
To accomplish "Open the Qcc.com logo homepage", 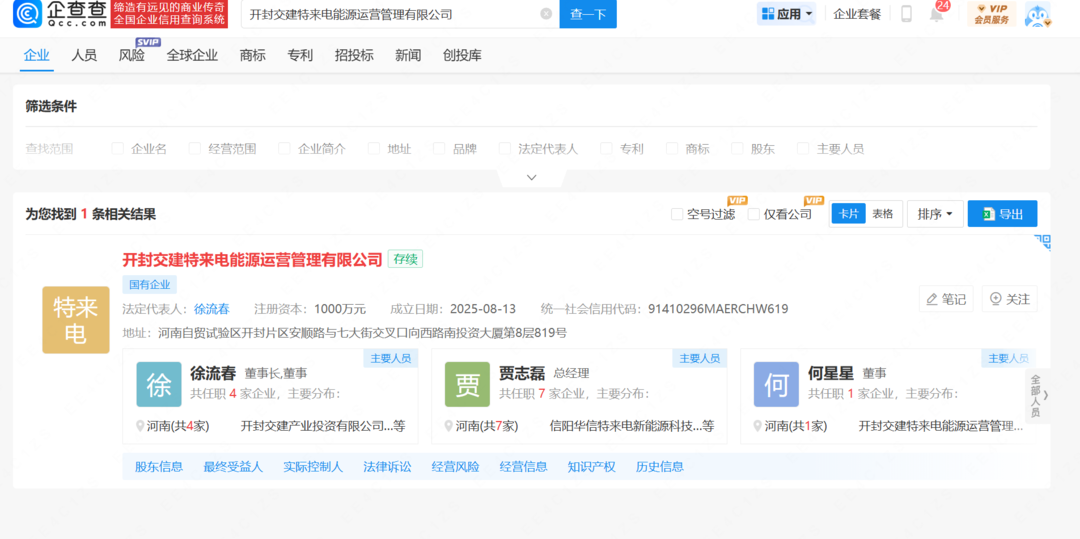I will point(61,14).
